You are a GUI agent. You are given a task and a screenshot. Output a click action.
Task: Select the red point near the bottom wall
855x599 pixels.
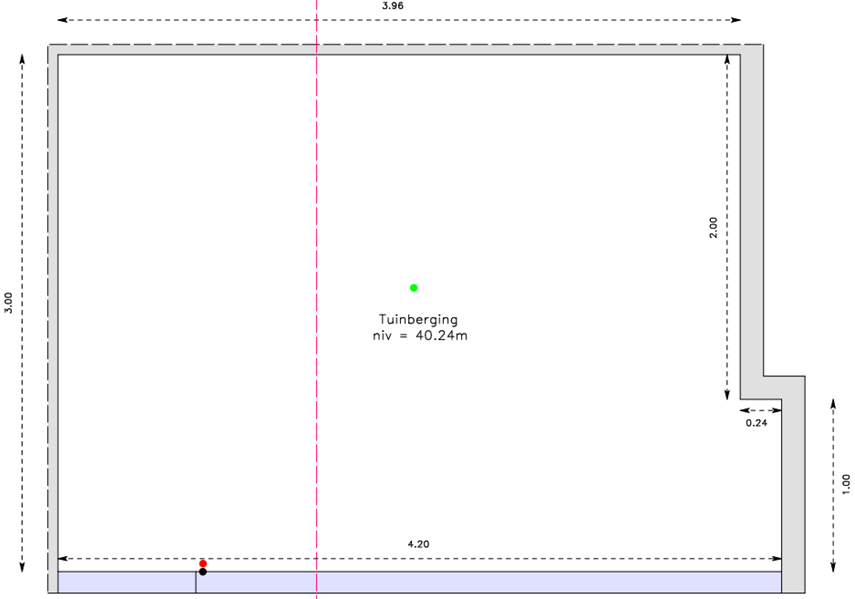pyautogui.click(x=203, y=564)
